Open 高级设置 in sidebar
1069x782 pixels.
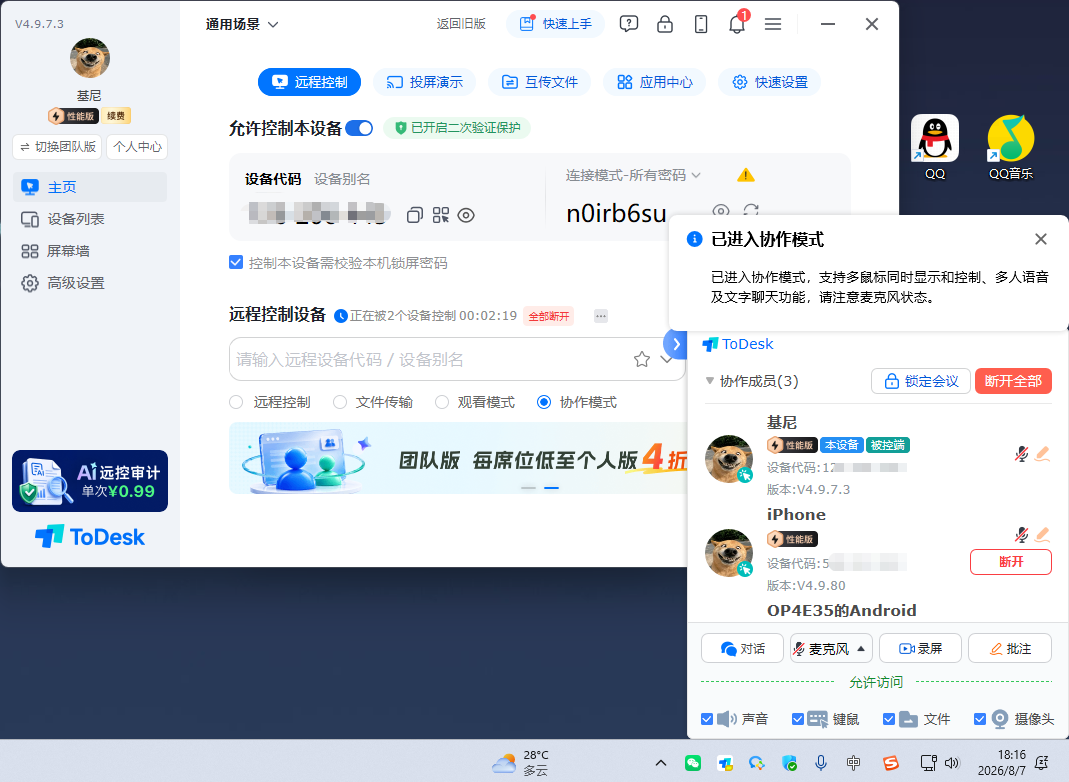[x=90, y=283]
